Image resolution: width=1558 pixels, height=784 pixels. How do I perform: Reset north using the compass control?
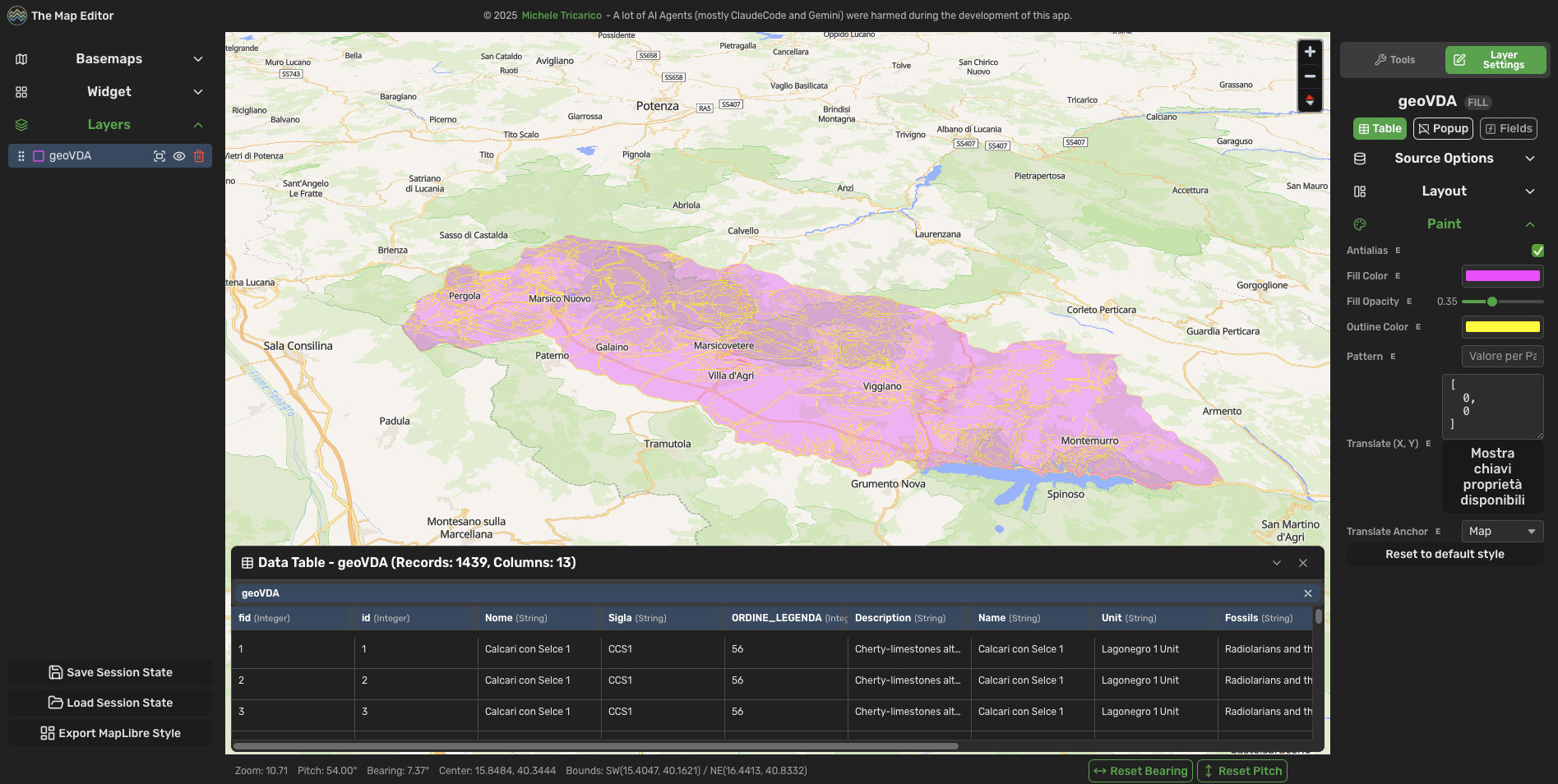(x=1310, y=100)
